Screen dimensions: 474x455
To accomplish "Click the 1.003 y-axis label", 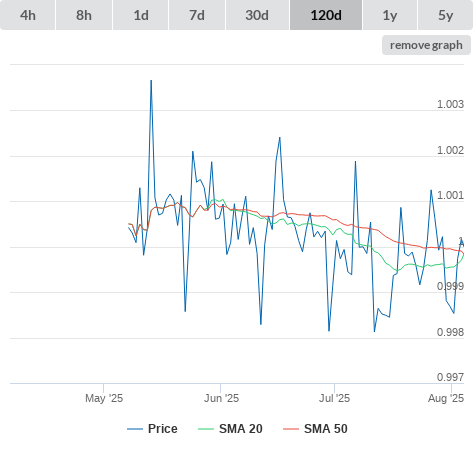I will point(450,104).
